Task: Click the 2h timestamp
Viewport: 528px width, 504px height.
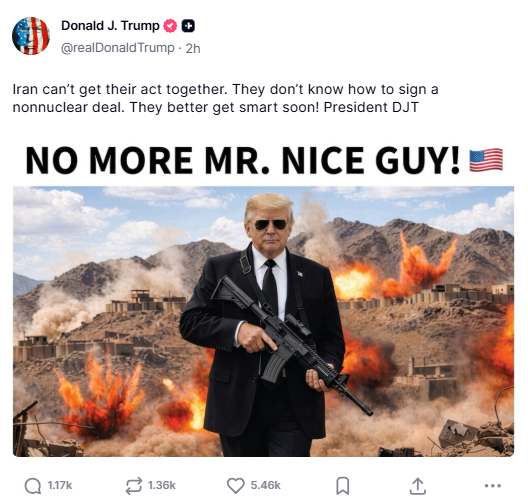Action: click(x=193, y=48)
